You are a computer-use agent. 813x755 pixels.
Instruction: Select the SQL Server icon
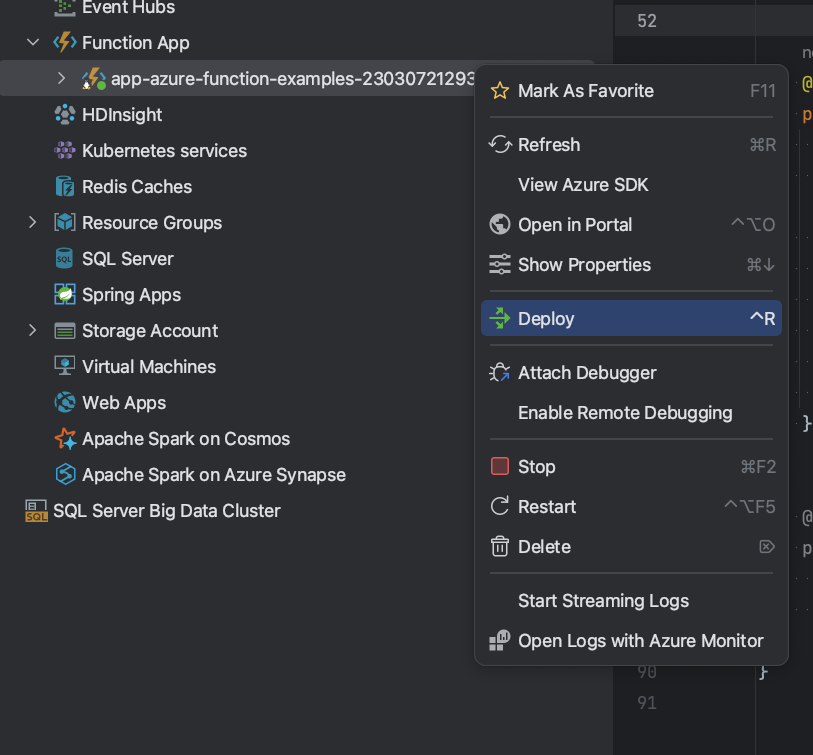pyautogui.click(x=64, y=258)
